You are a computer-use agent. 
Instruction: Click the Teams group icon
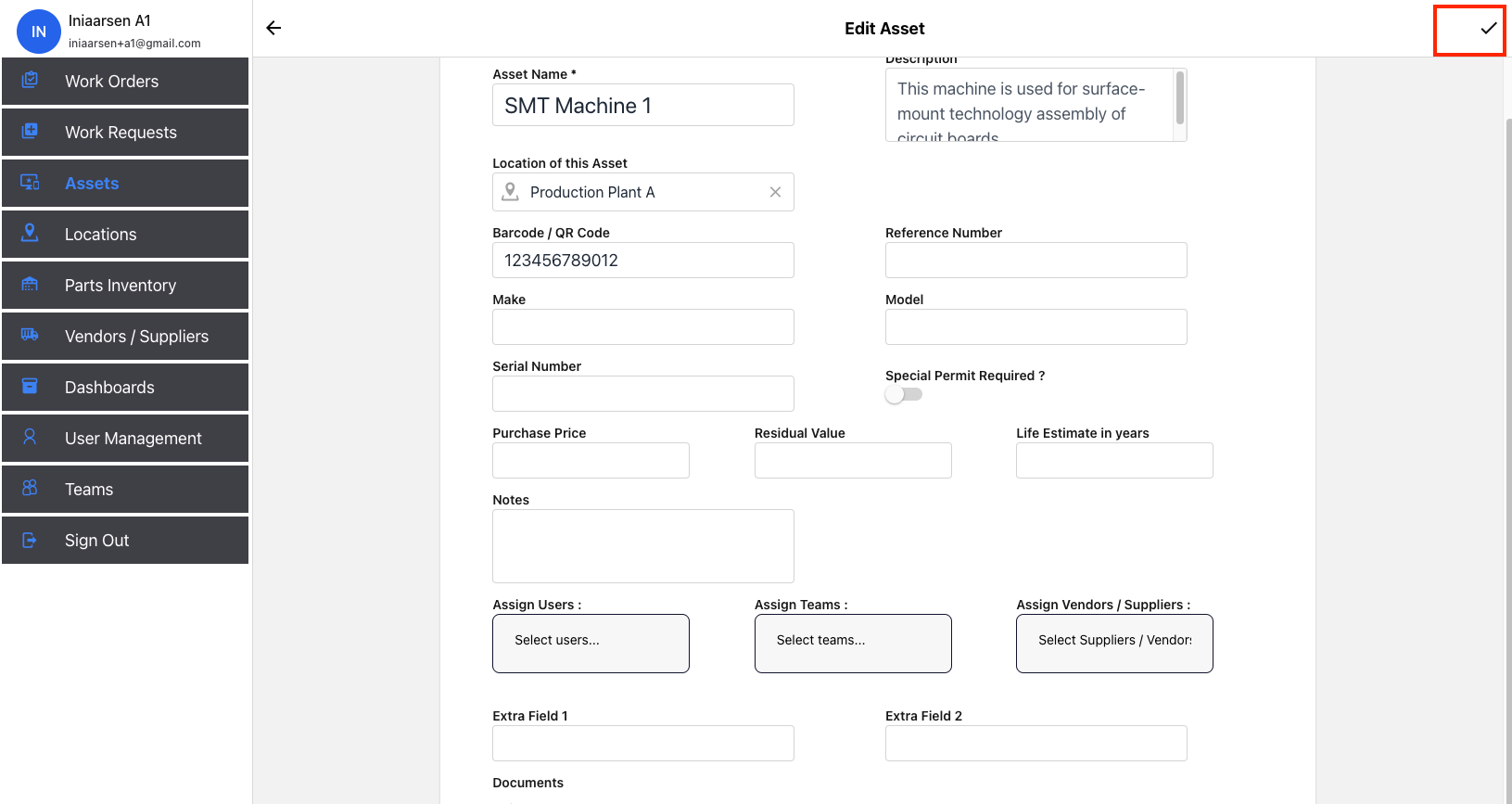(x=30, y=488)
